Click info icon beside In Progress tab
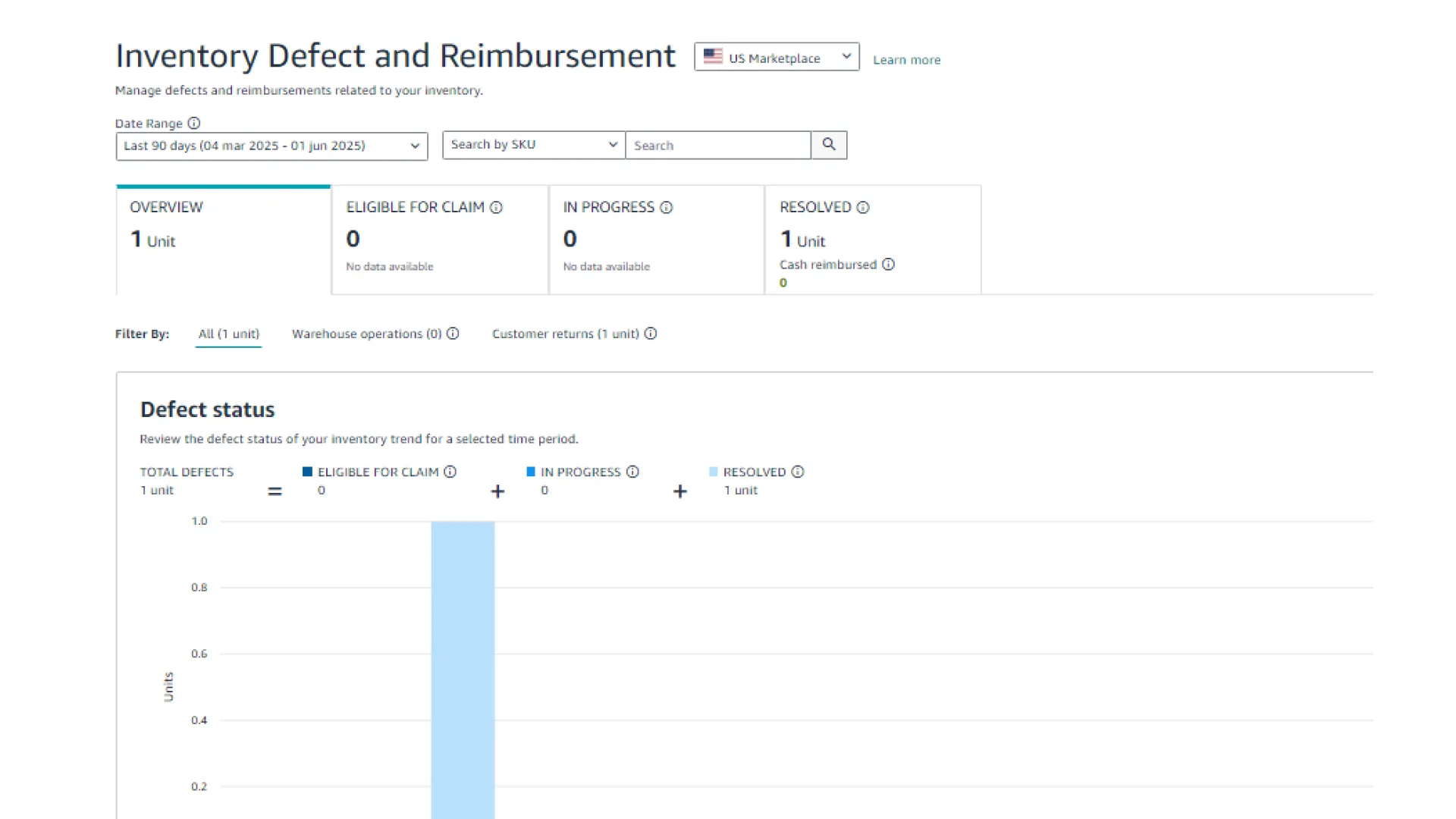Viewport: 1456px width, 819px height. 666,207
